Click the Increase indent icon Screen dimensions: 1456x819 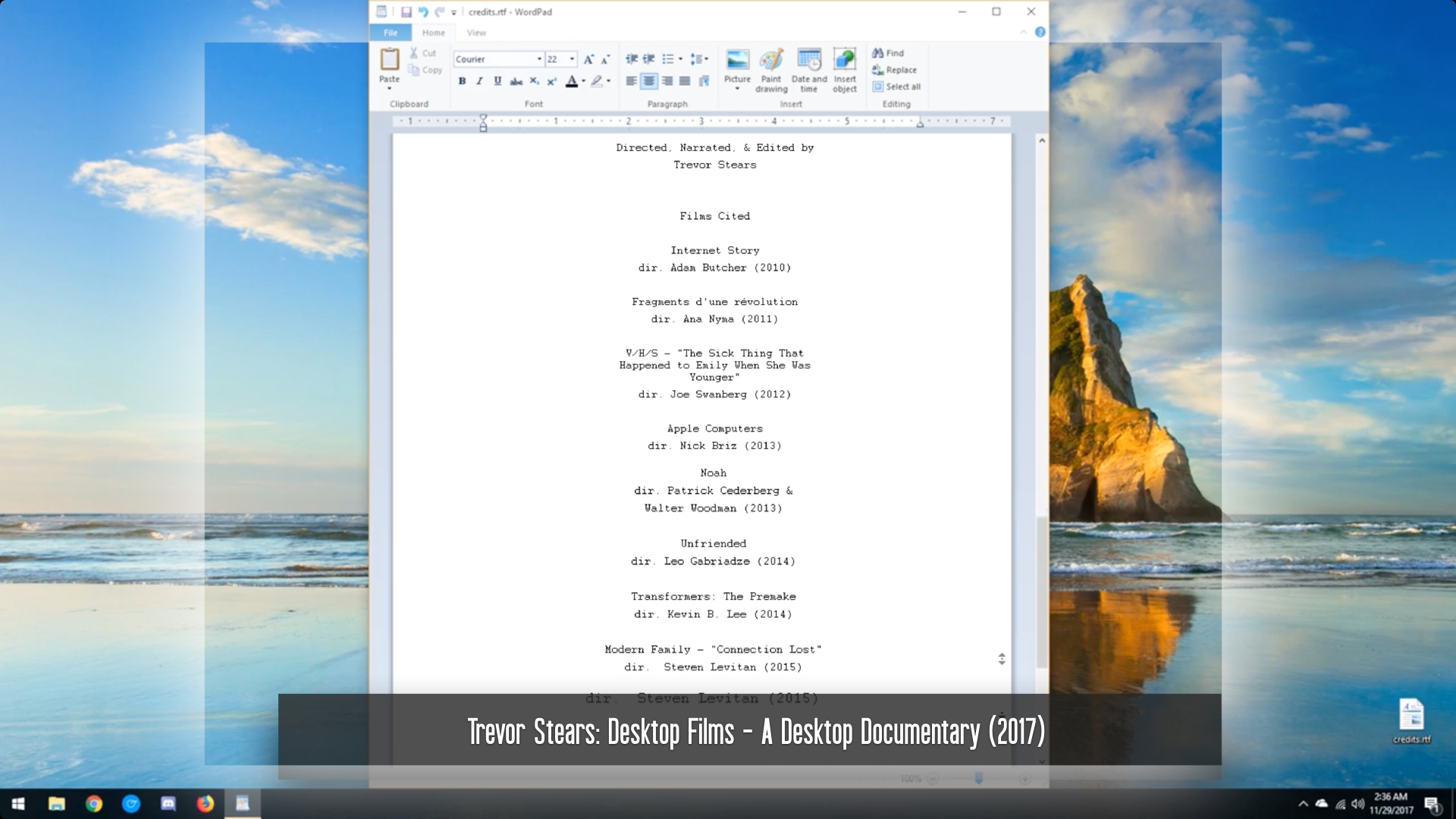649,59
